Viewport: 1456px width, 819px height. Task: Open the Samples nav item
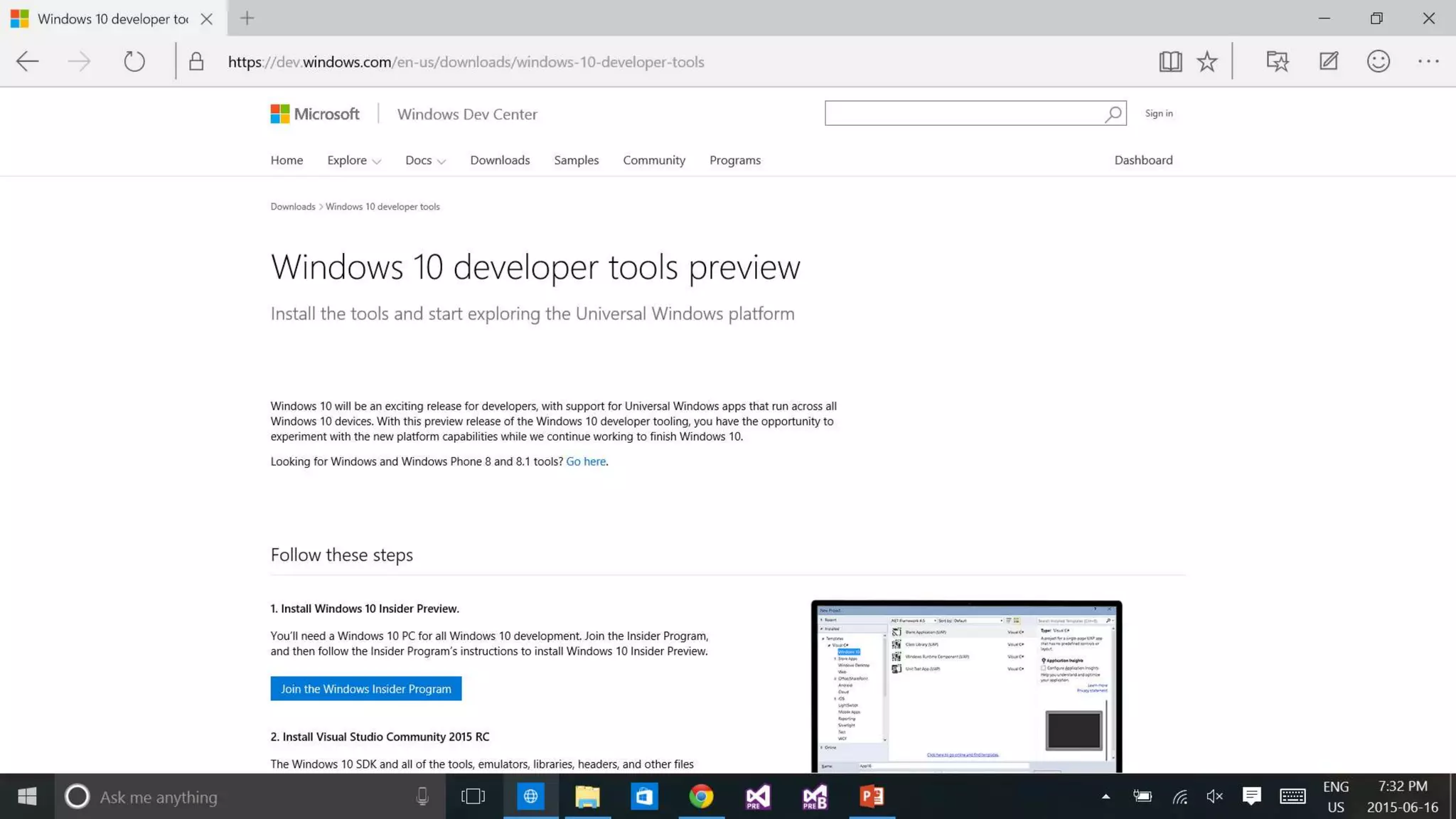(576, 161)
